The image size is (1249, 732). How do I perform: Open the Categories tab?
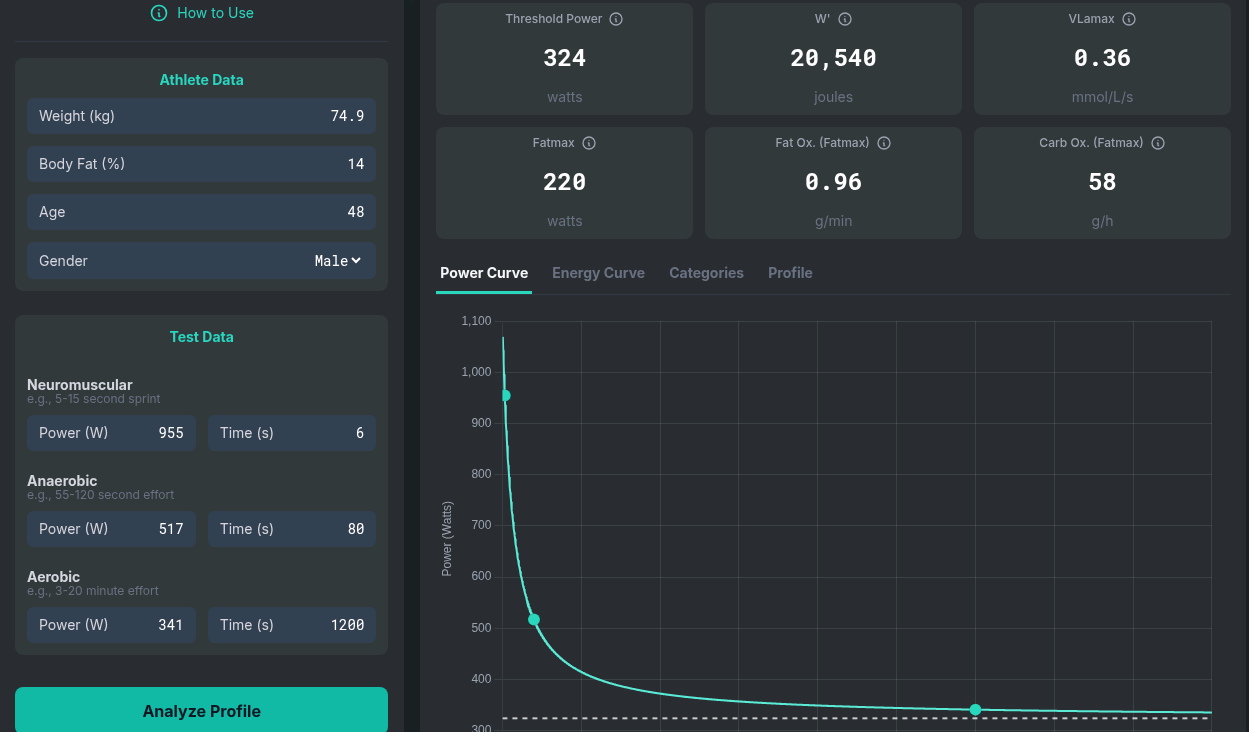pyautogui.click(x=706, y=273)
